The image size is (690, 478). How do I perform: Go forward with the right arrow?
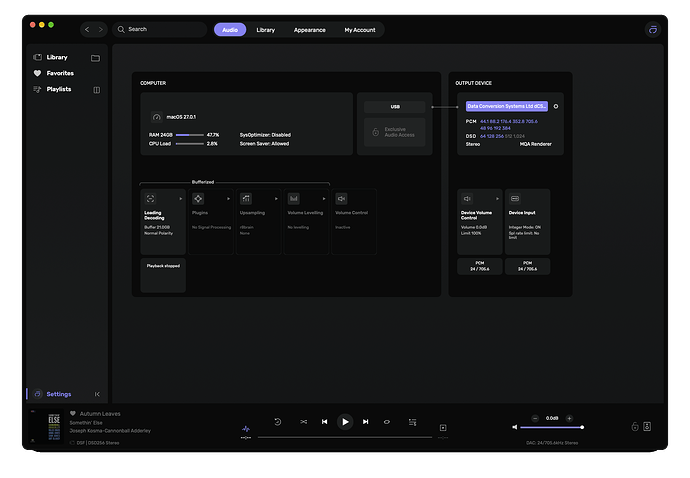[101, 29]
